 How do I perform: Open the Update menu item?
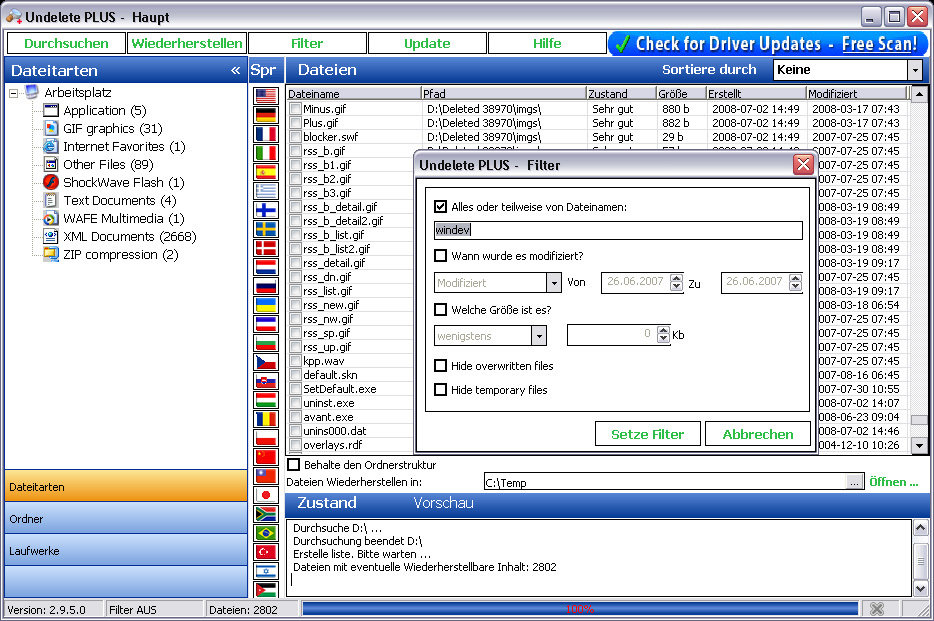coord(427,43)
